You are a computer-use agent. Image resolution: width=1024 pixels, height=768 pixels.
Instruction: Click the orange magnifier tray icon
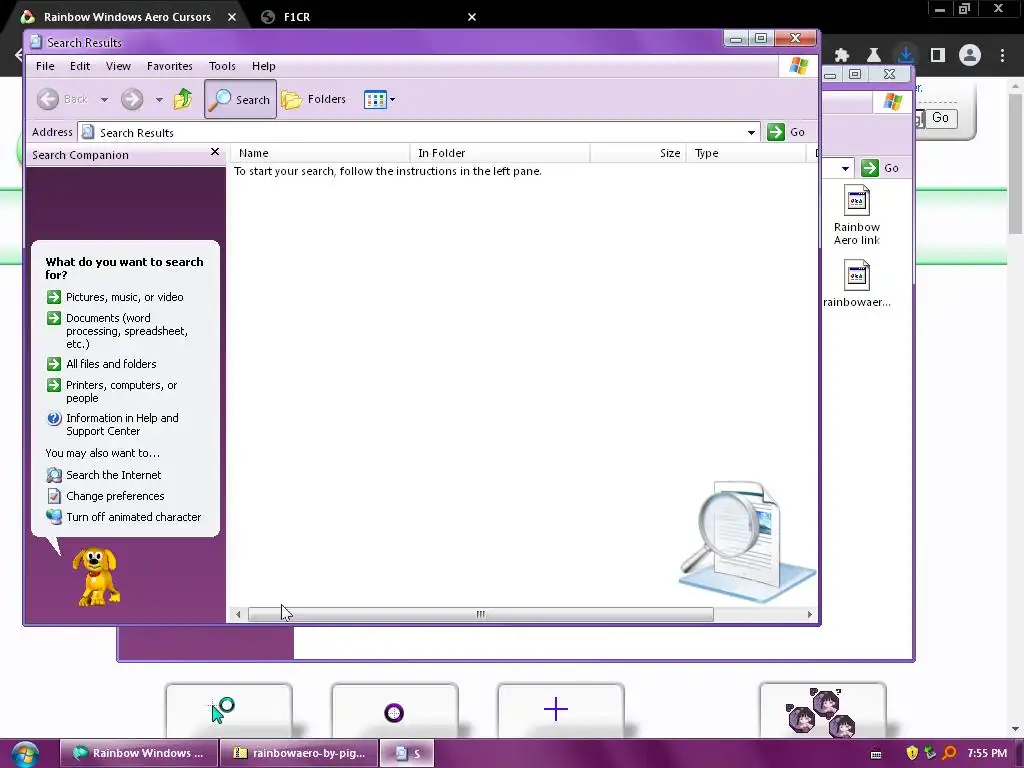(x=950, y=753)
